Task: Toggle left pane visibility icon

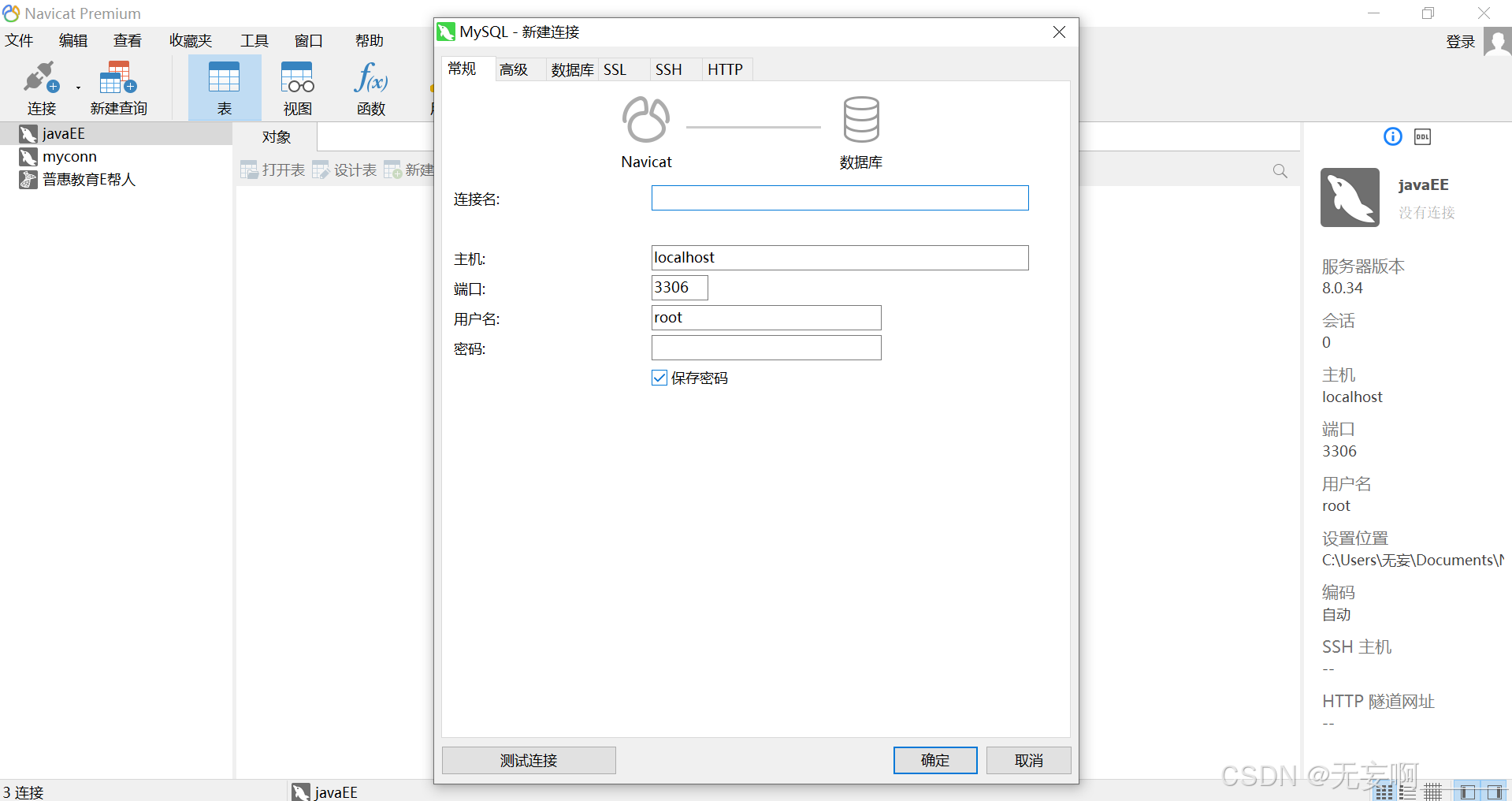Action: tap(1467, 792)
